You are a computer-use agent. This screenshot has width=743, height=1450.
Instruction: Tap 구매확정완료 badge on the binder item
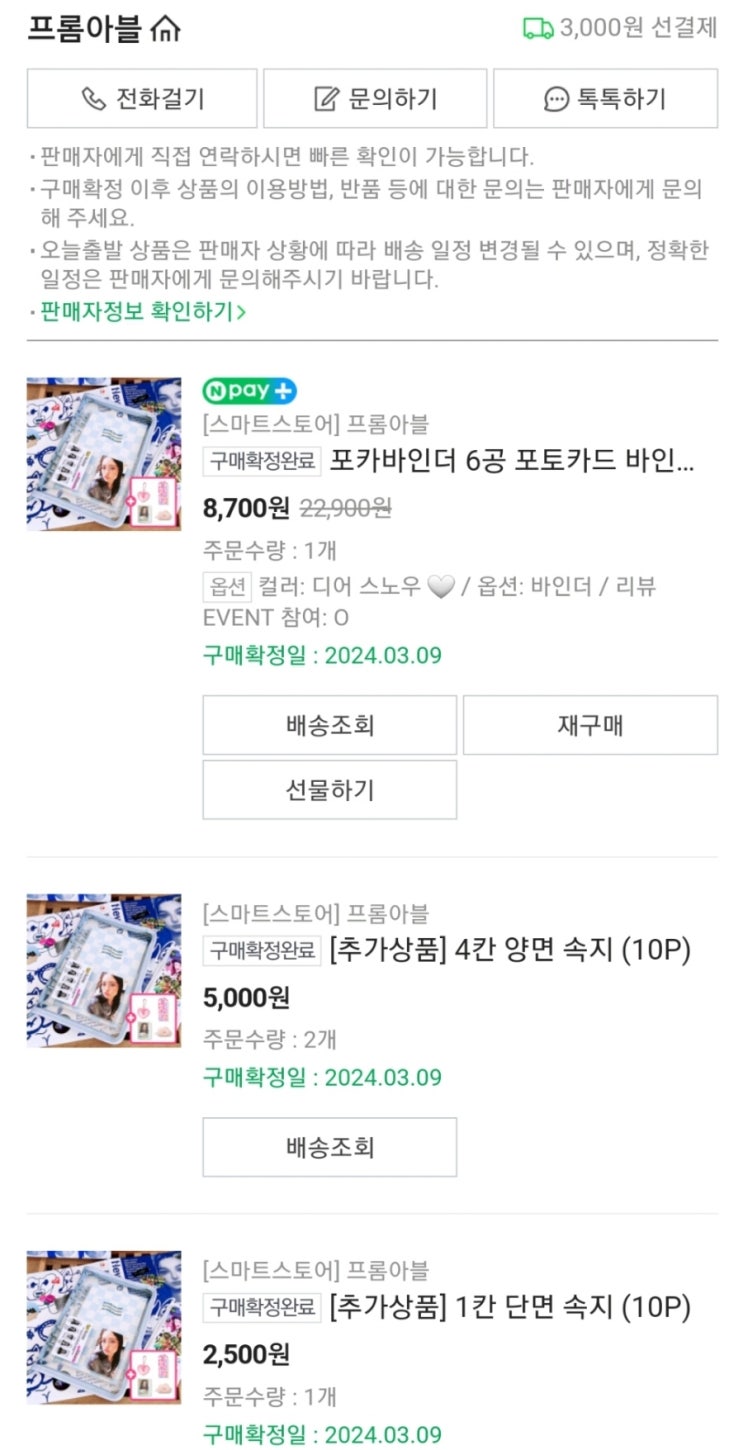tap(263, 461)
